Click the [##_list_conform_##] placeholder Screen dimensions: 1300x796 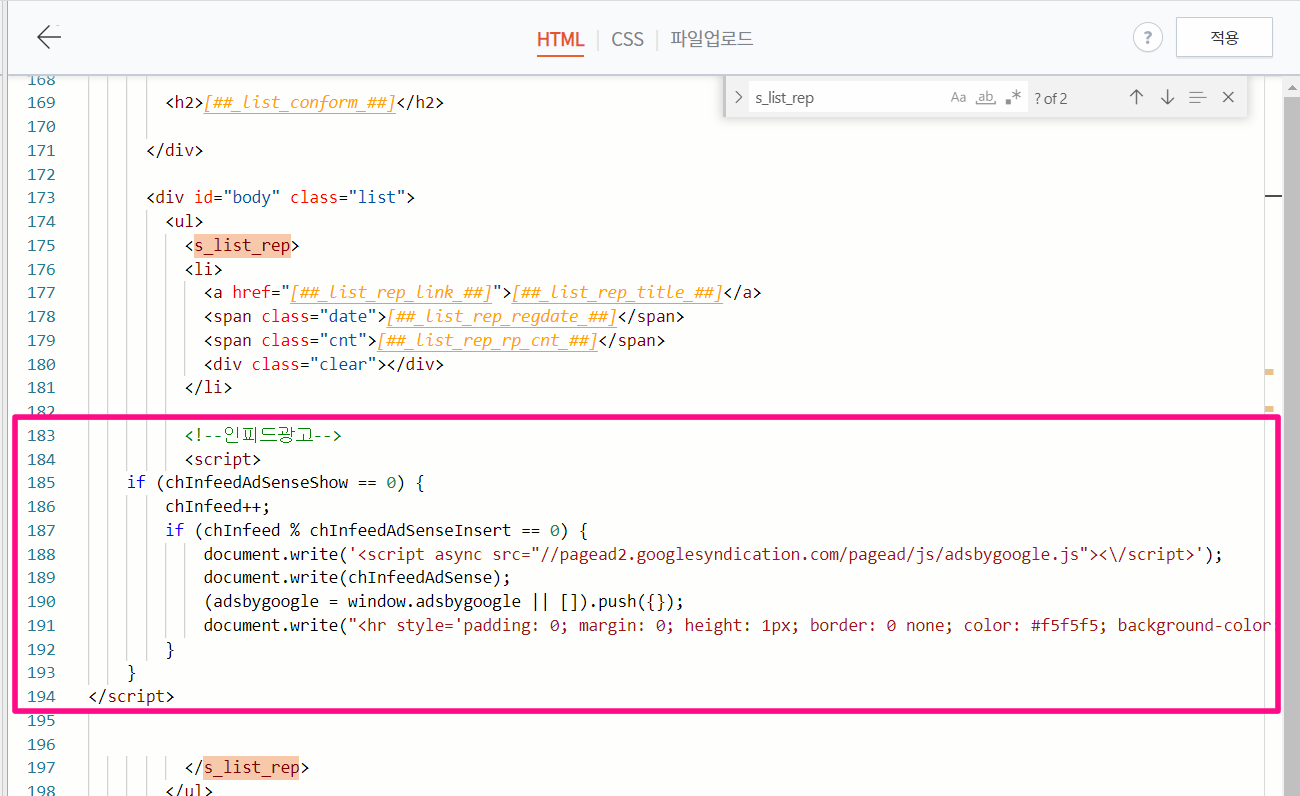pyautogui.click(x=300, y=102)
